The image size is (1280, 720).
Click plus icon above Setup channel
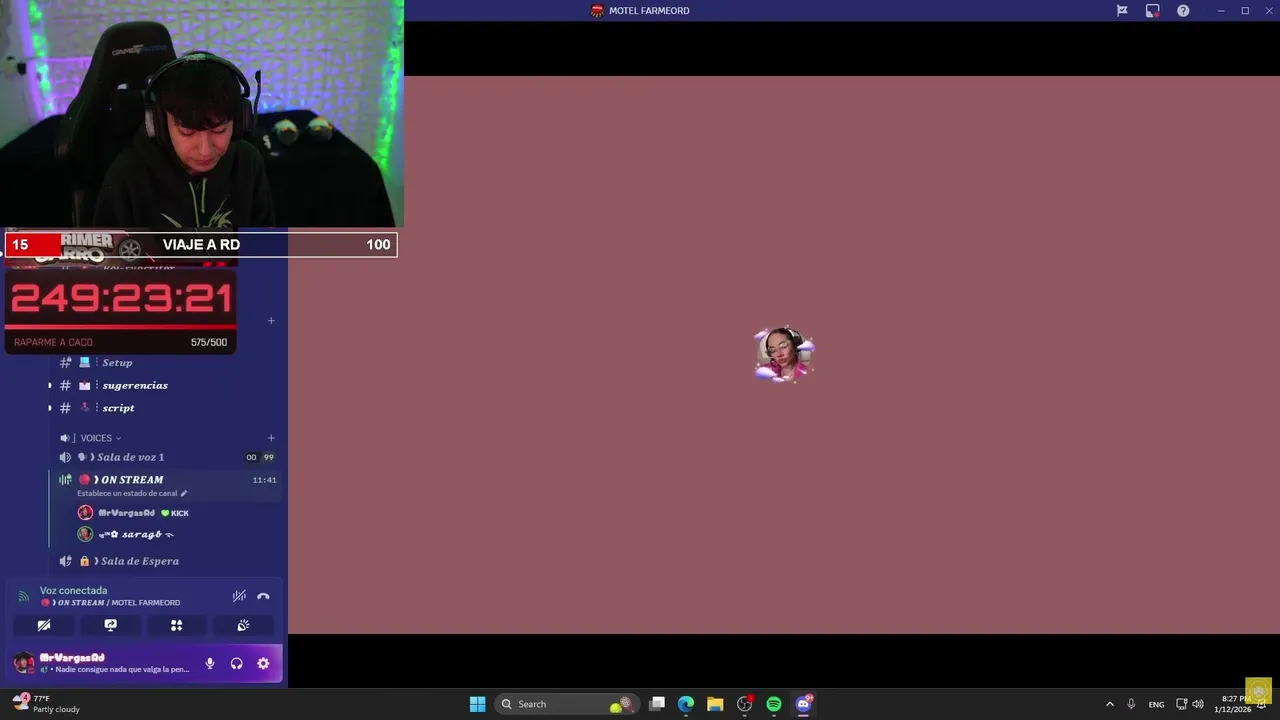271,321
